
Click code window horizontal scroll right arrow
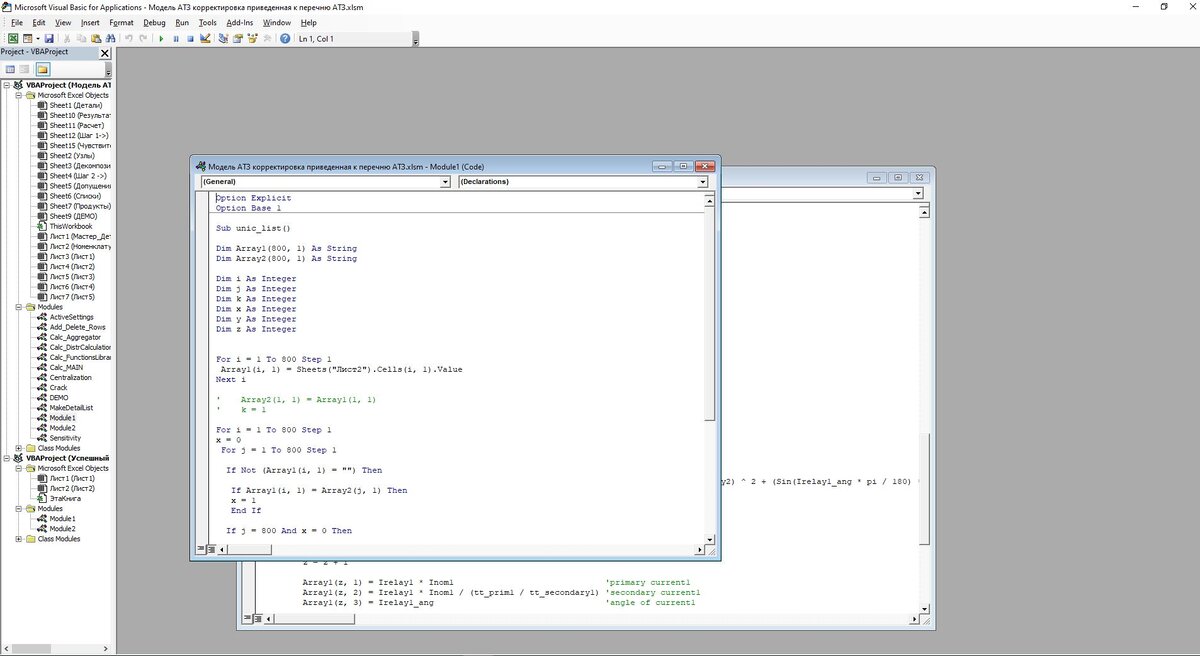[x=699, y=549]
